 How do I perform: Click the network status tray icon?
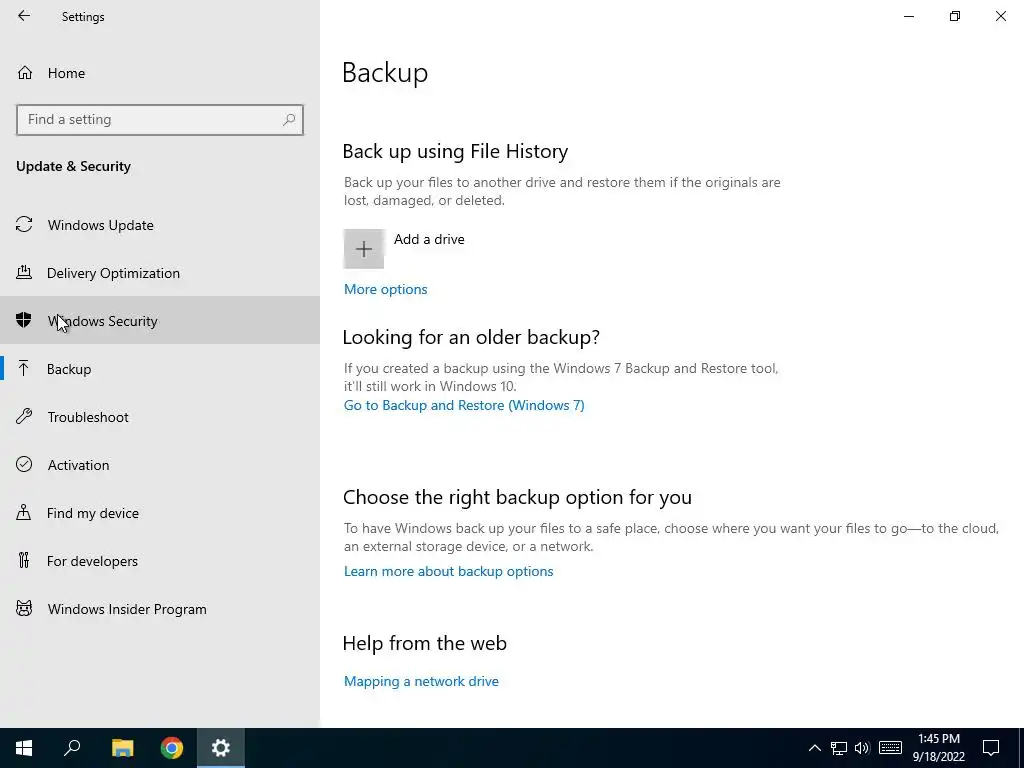point(839,748)
